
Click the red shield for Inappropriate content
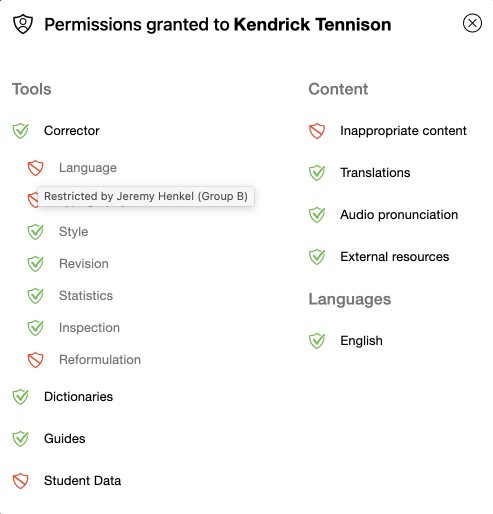(317, 131)
